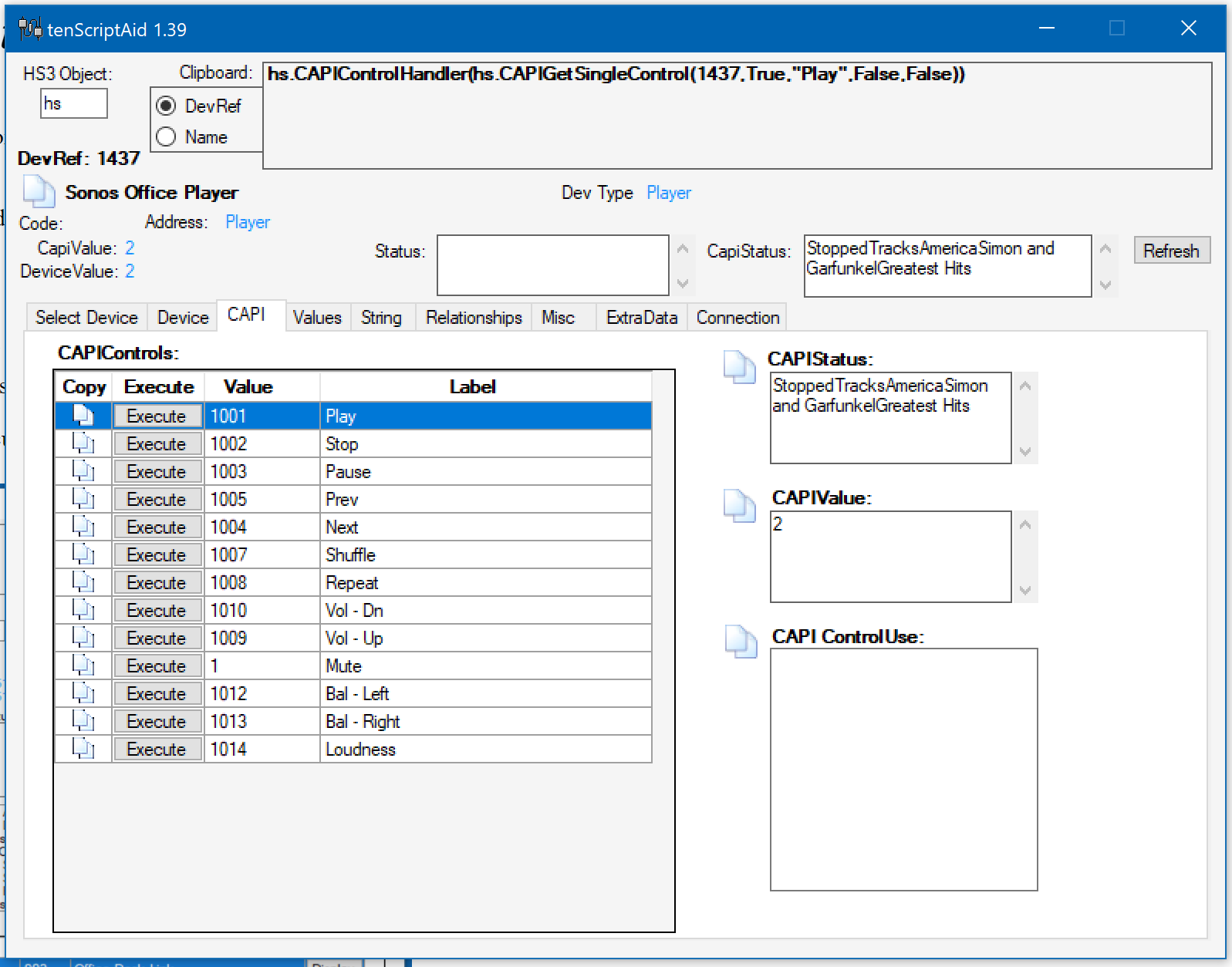
Task: Execute the Shuffle control
Action: 157,555
